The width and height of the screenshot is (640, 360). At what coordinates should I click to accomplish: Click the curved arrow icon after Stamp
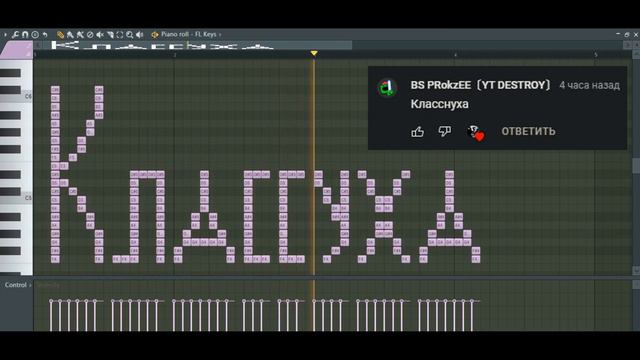45,35
